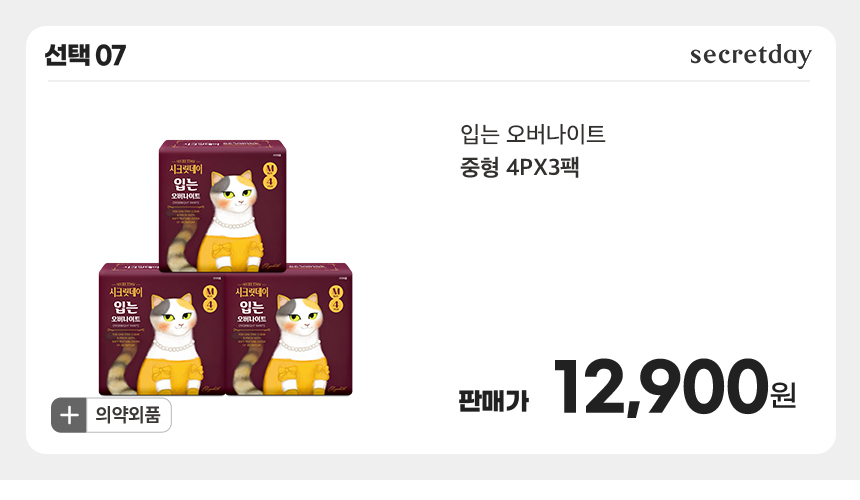Click the bottom-left product box
The height and width of the screenshot is (500, 860).
(162, 329)
